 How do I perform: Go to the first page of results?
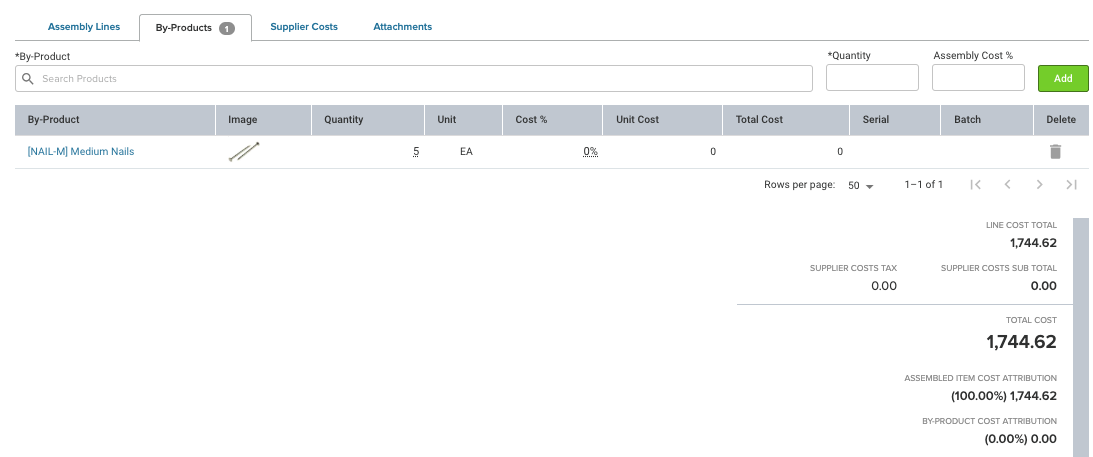976,185
